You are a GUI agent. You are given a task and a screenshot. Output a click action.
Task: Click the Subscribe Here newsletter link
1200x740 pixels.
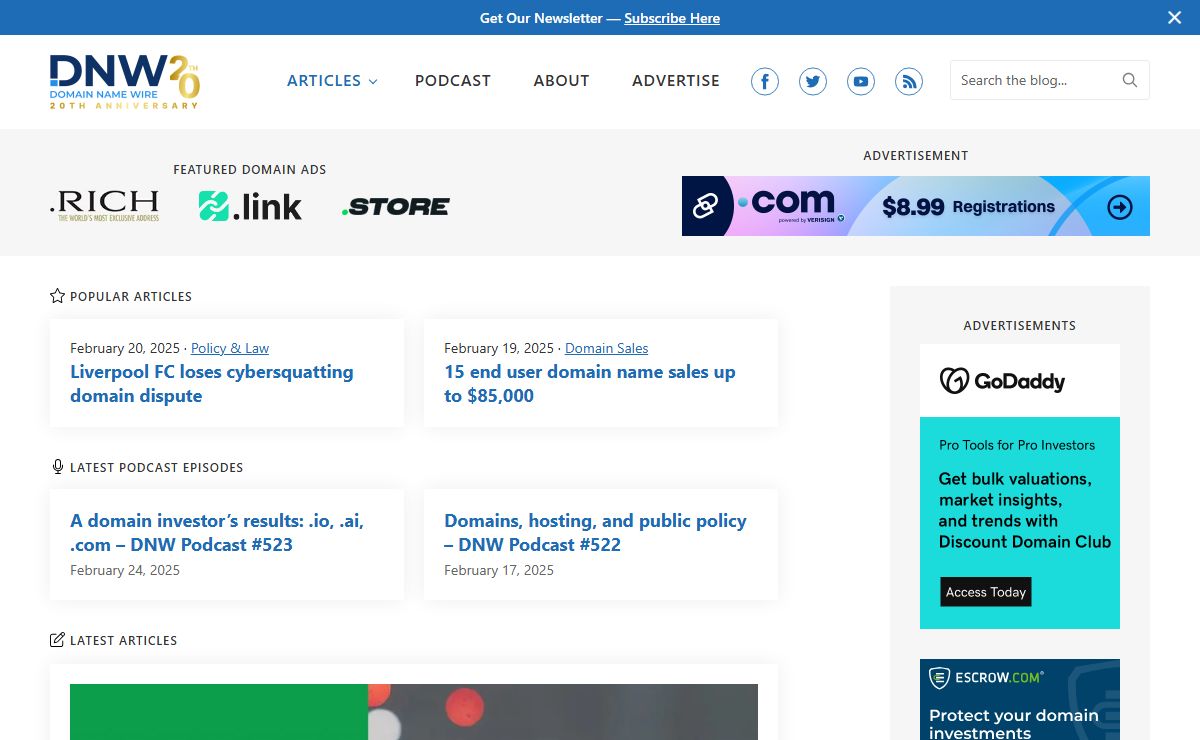672,18
